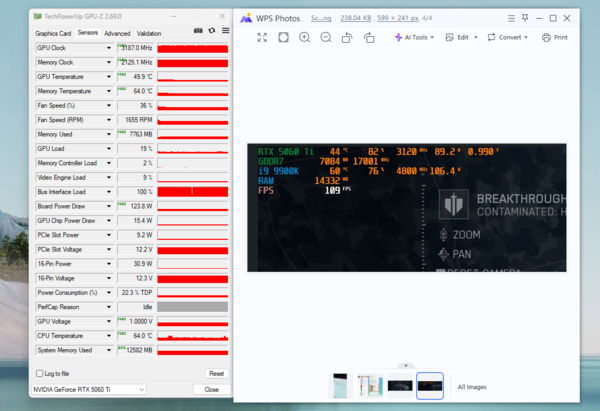Select the second thumbnail in the filmstrip
Image resolution: width=600 pixels, height=411 pixels.
pos(370,386)
